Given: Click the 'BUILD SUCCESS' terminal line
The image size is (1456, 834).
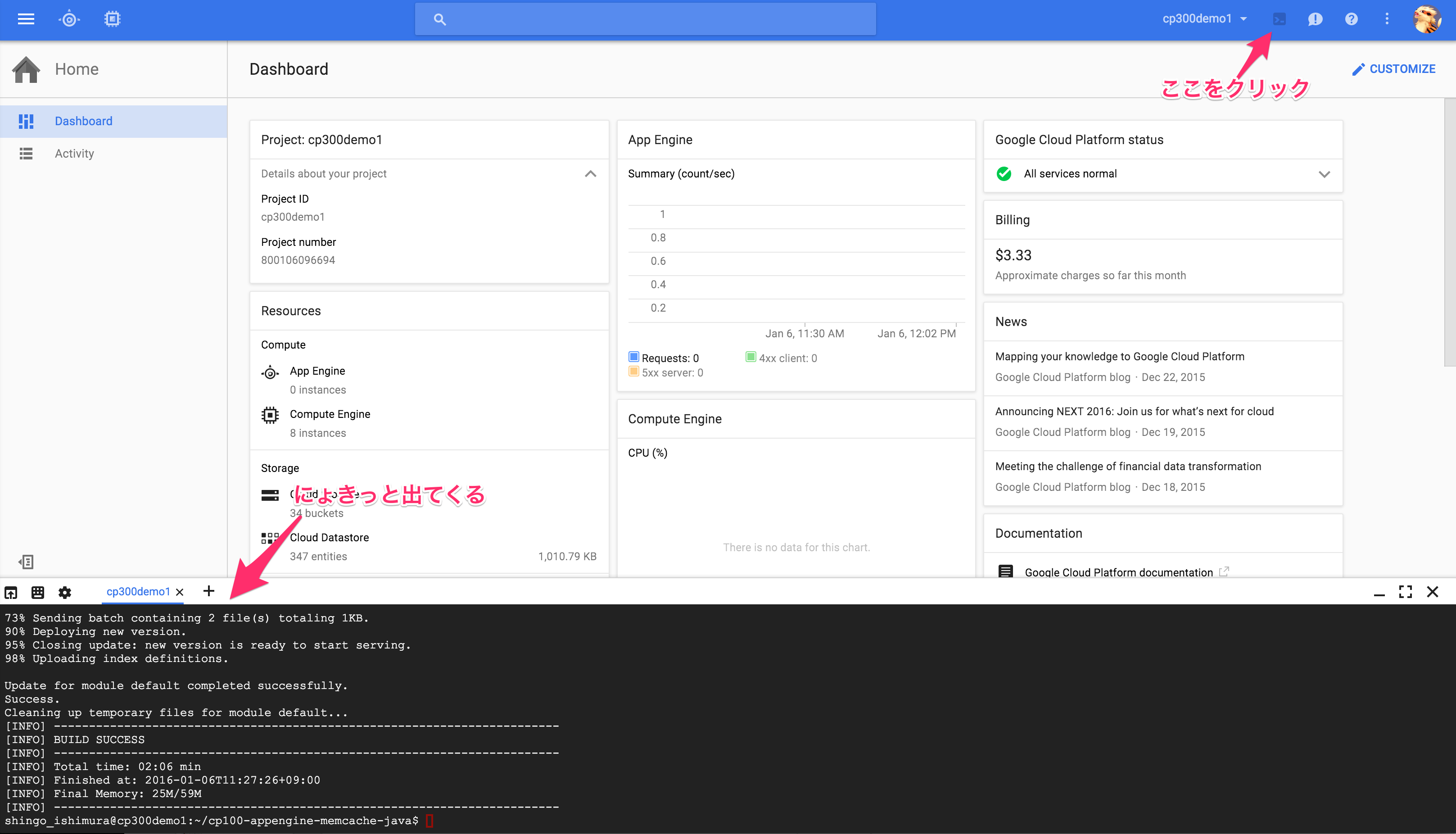Looking at the screenshot, I should tap(75, 739).
